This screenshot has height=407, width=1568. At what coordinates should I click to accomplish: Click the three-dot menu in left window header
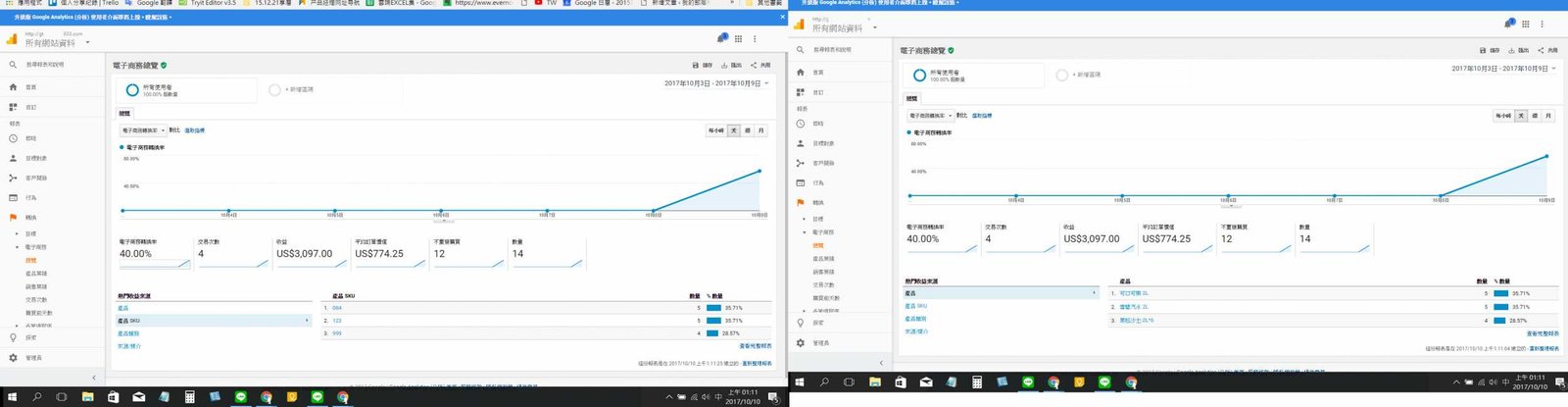click(x=755, y=39)
